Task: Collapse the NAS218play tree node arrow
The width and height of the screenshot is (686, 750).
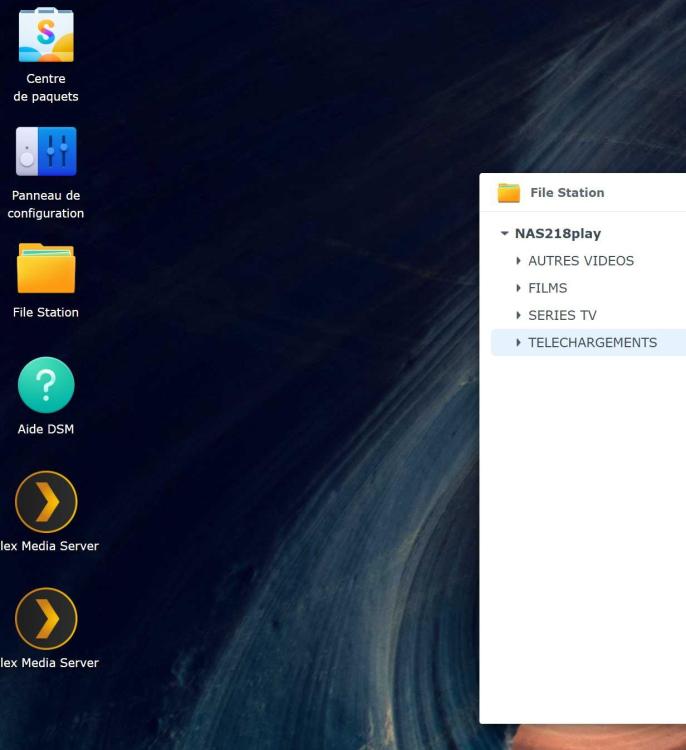Action: 504,233
